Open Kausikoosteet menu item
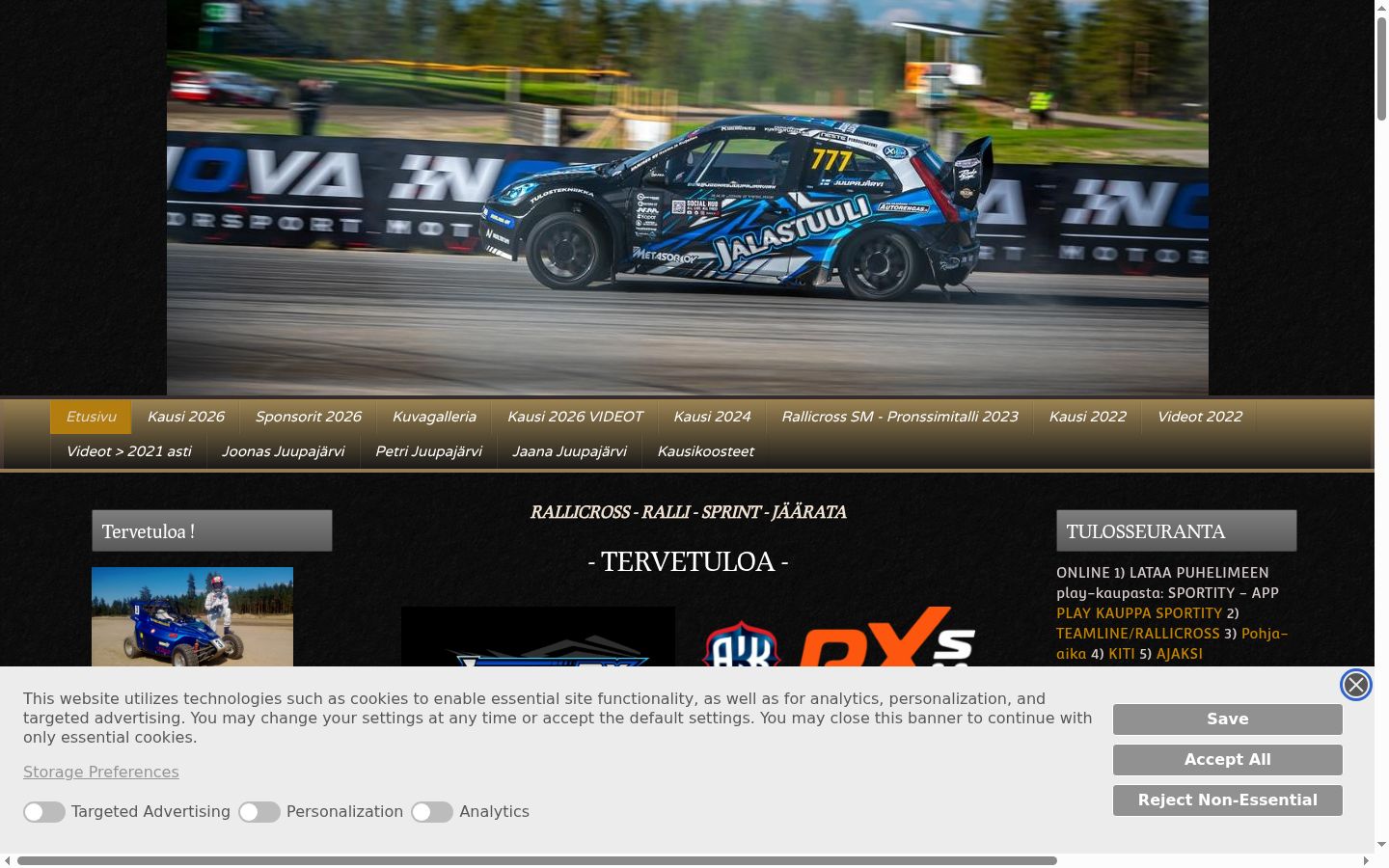The image size is (1389, 868). coord(705,451)
